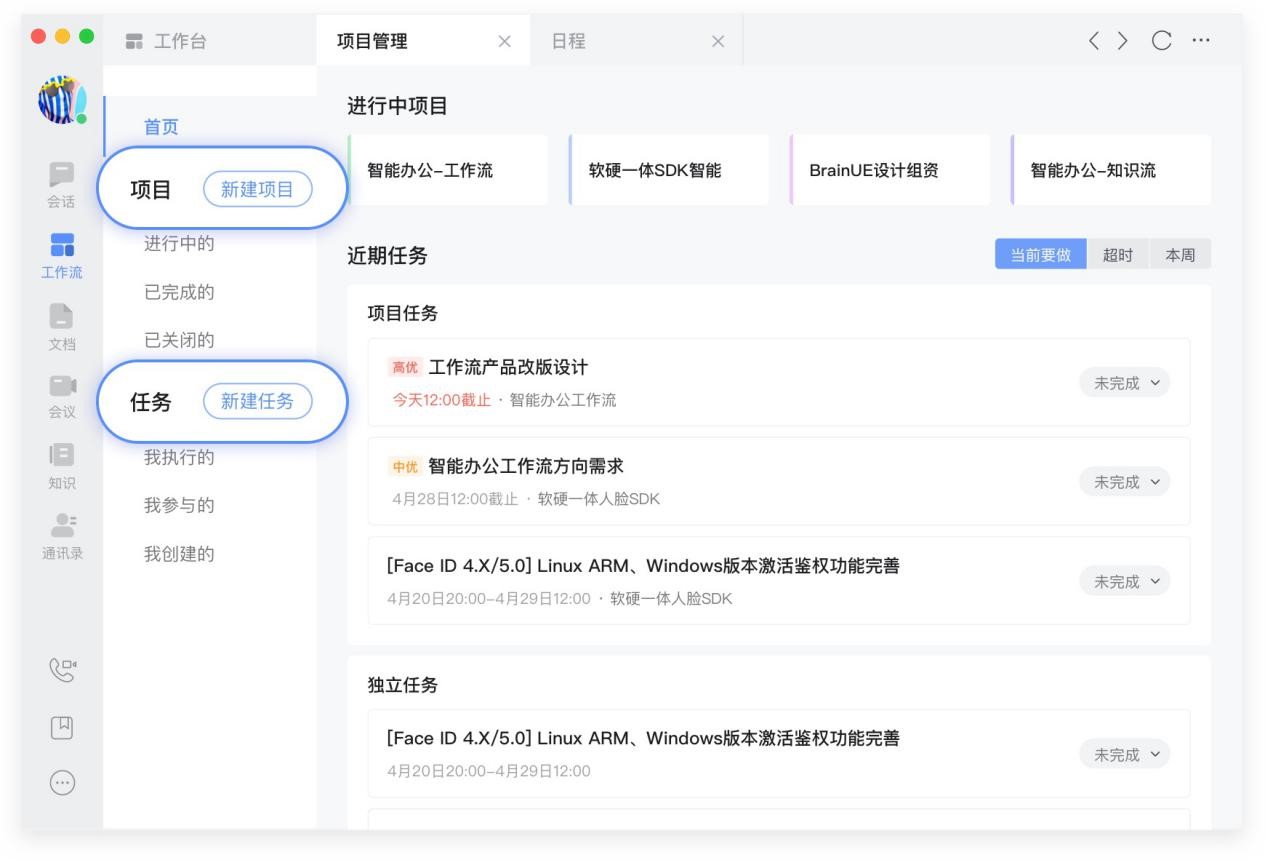Open the circled more options icon
This screenshot has height=860, width=1265.
(62, 783)
